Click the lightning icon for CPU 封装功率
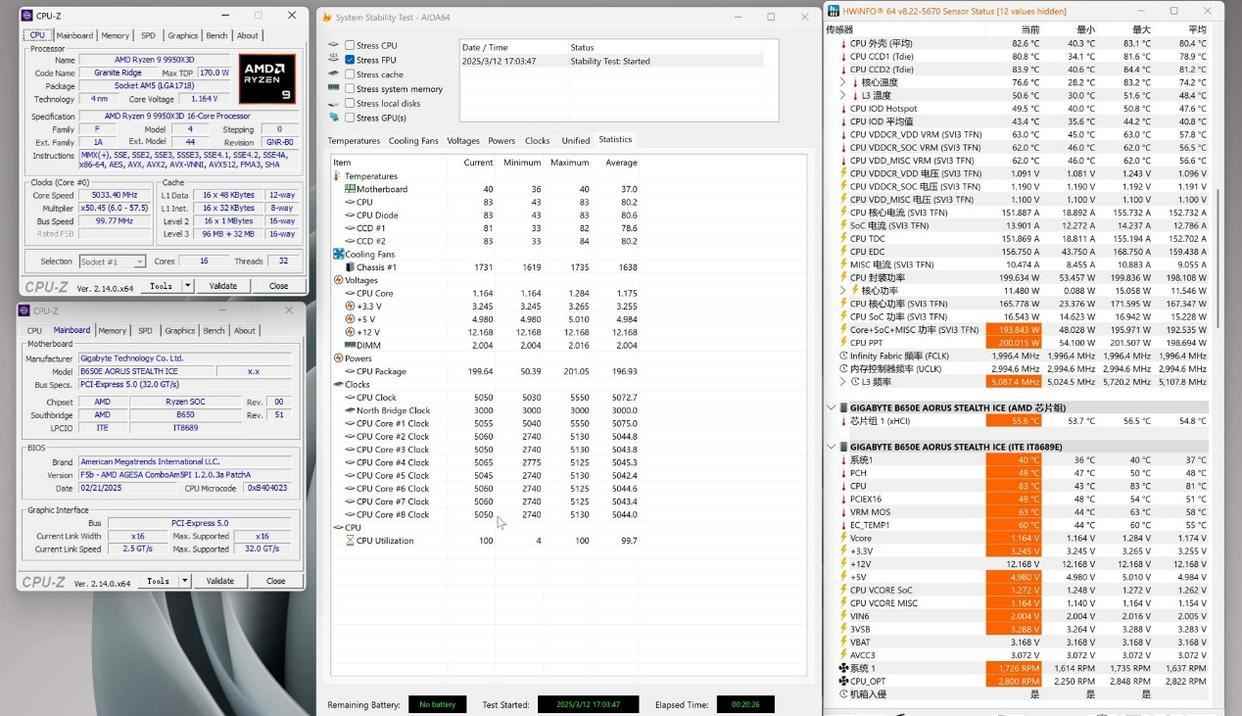1242x716 pixels. (x=844, y=277)
